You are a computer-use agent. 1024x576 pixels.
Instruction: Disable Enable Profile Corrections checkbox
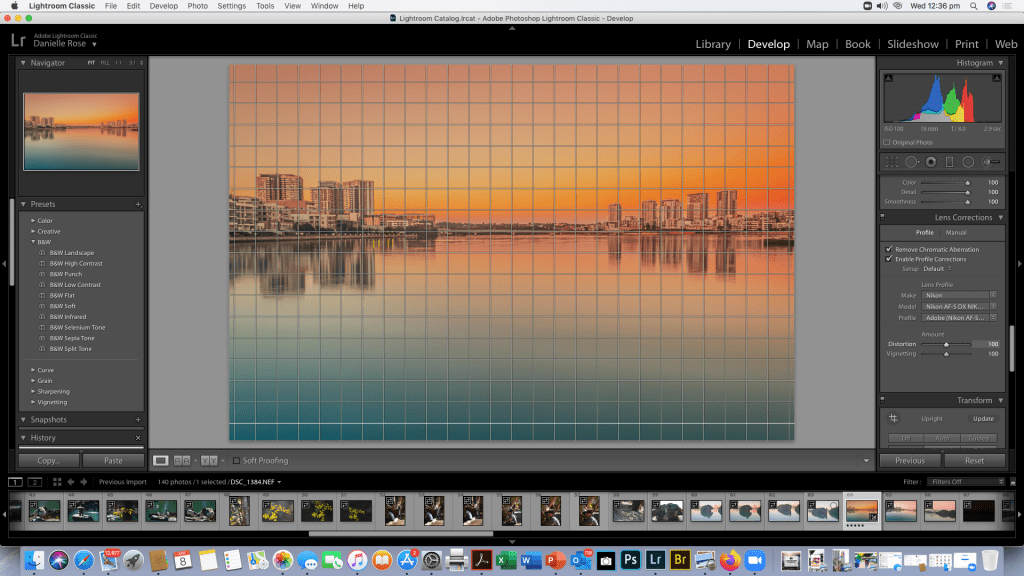tap(888, 259)
